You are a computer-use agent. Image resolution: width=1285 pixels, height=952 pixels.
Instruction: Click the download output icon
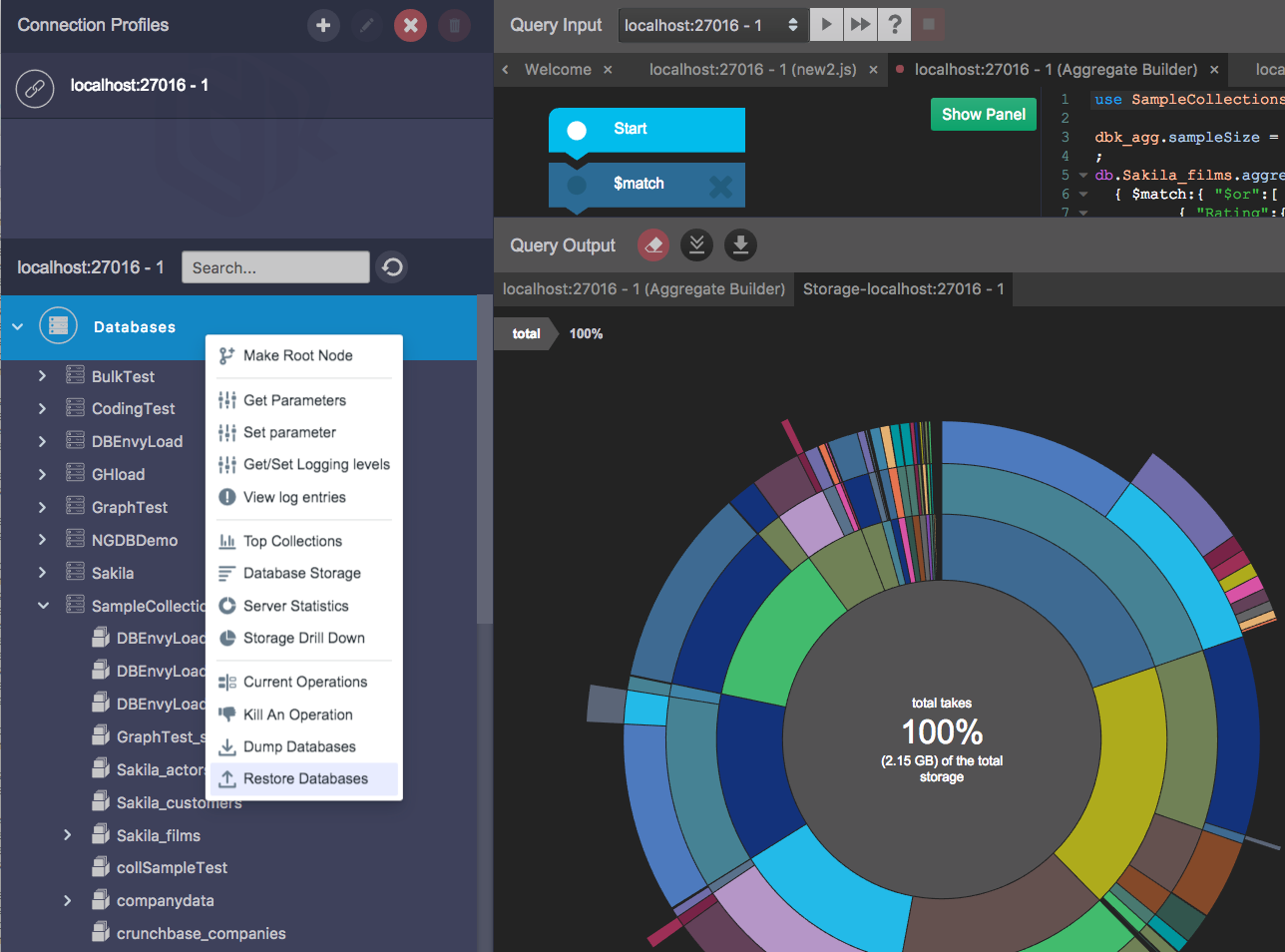click(740, 245)
